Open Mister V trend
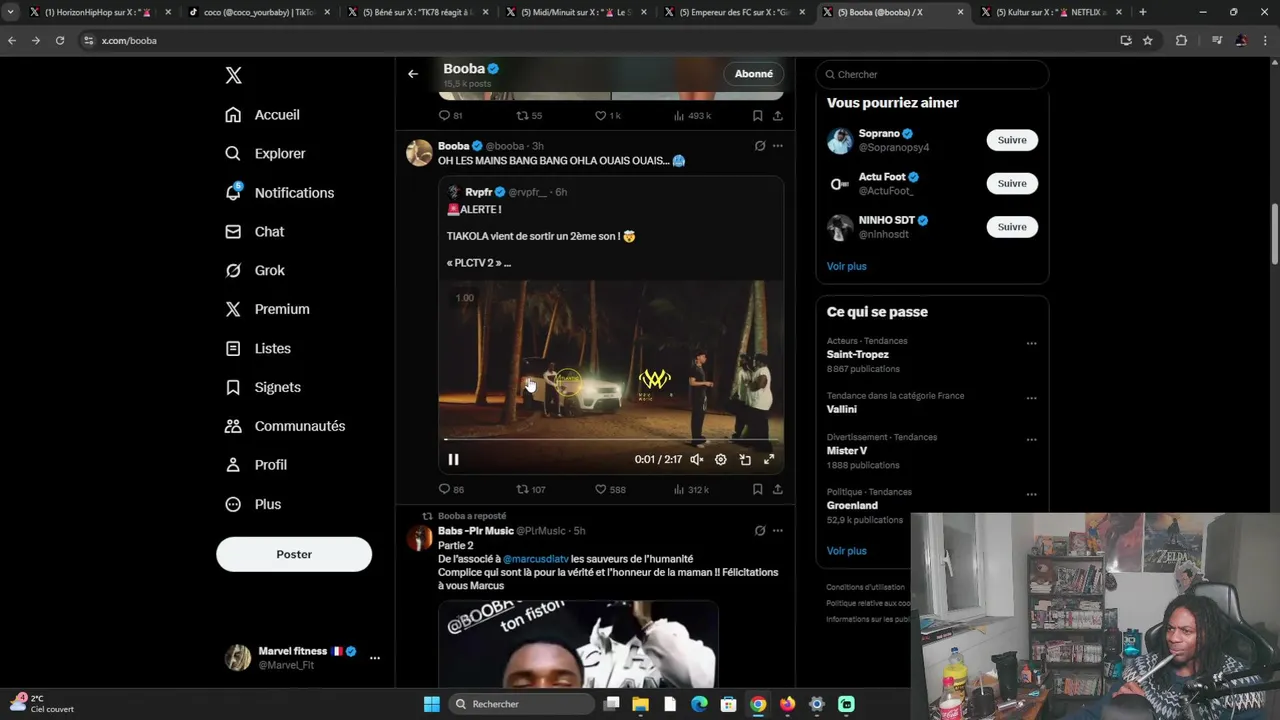The height and width of the screenshot is (720, 1280). [x=846, y=451]
